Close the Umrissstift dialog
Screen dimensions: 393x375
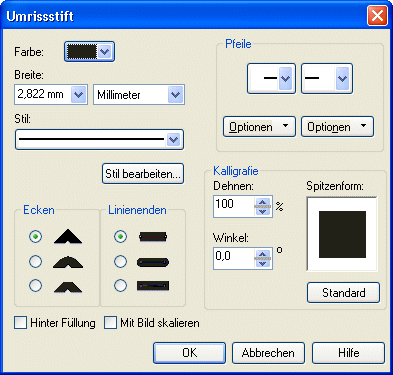pos(377,15)
